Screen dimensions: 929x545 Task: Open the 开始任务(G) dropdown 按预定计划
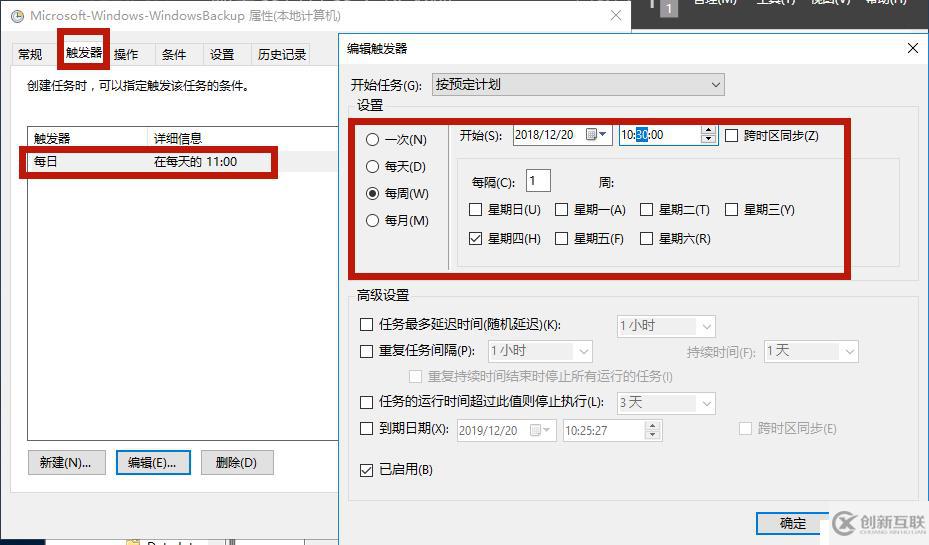coord(578,85)
